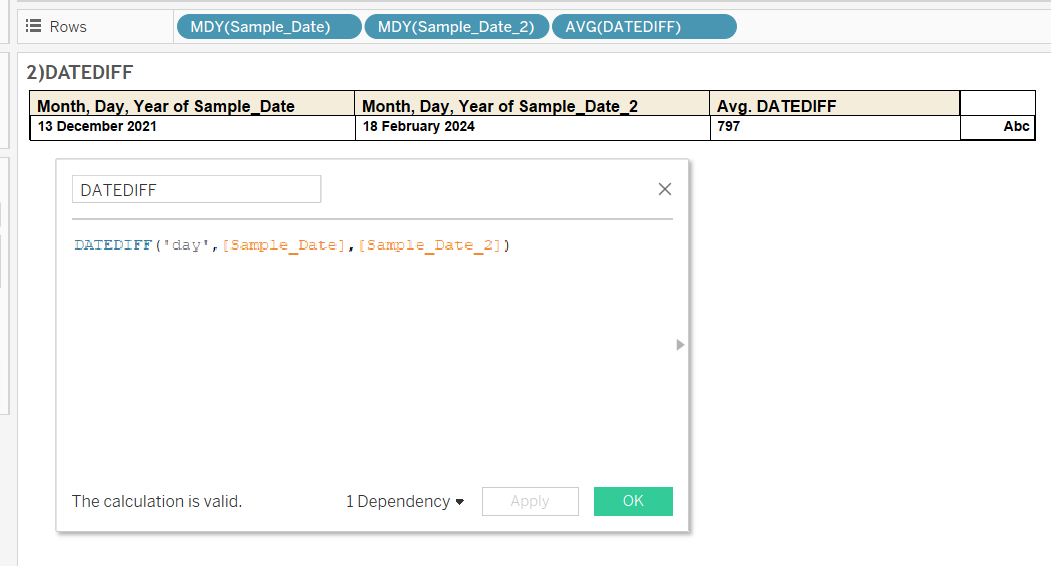Click the green OK button

click(633, 502)
